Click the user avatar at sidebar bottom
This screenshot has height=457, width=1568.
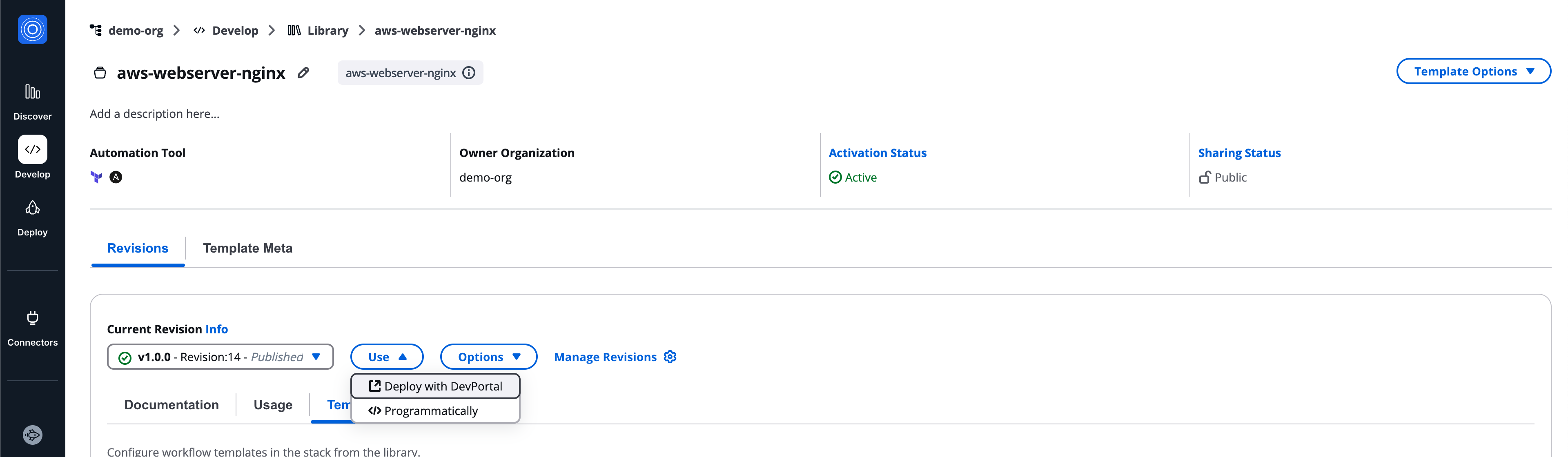pos(32,435)
